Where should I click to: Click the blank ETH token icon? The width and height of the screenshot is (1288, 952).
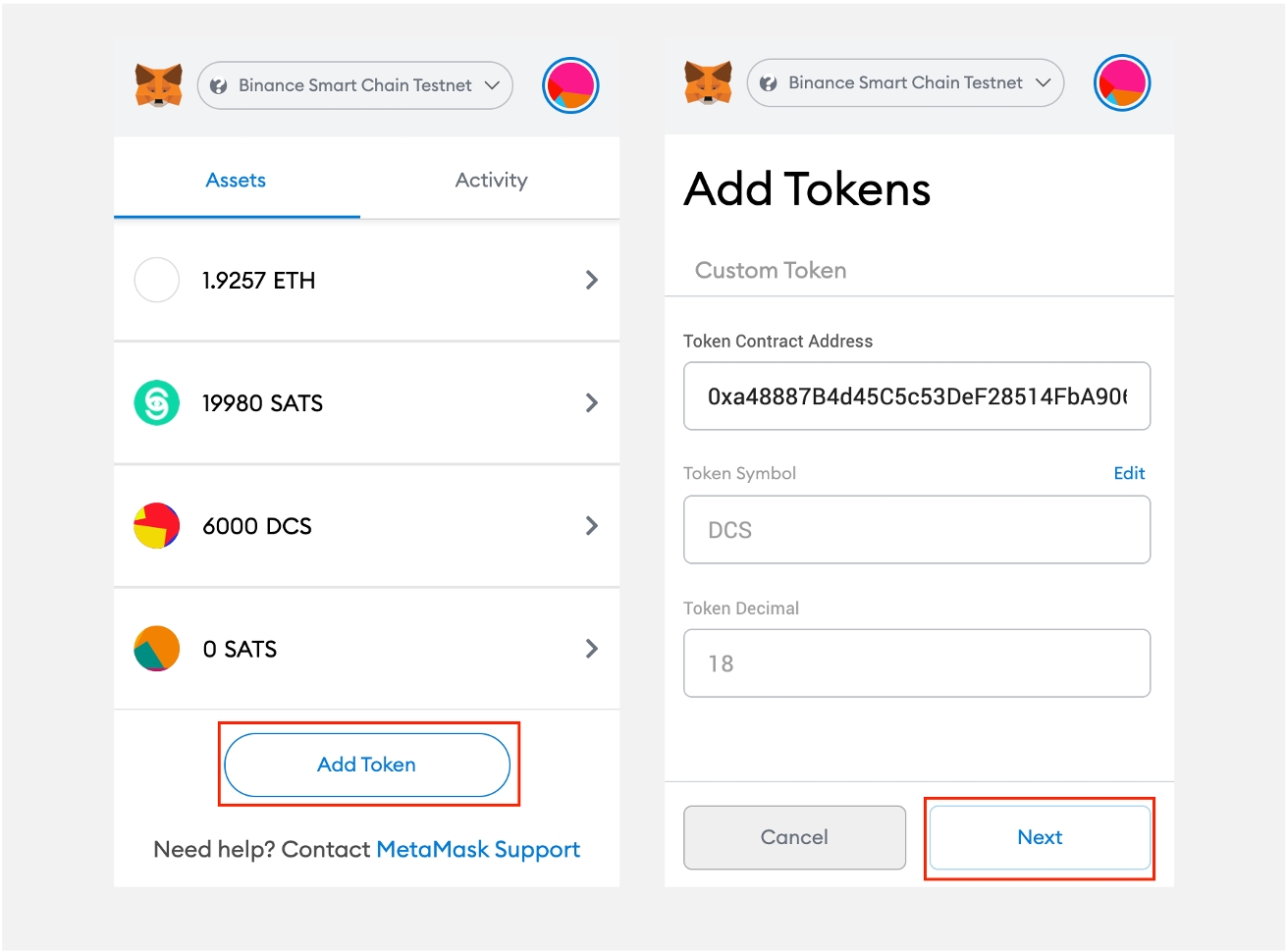157,280
